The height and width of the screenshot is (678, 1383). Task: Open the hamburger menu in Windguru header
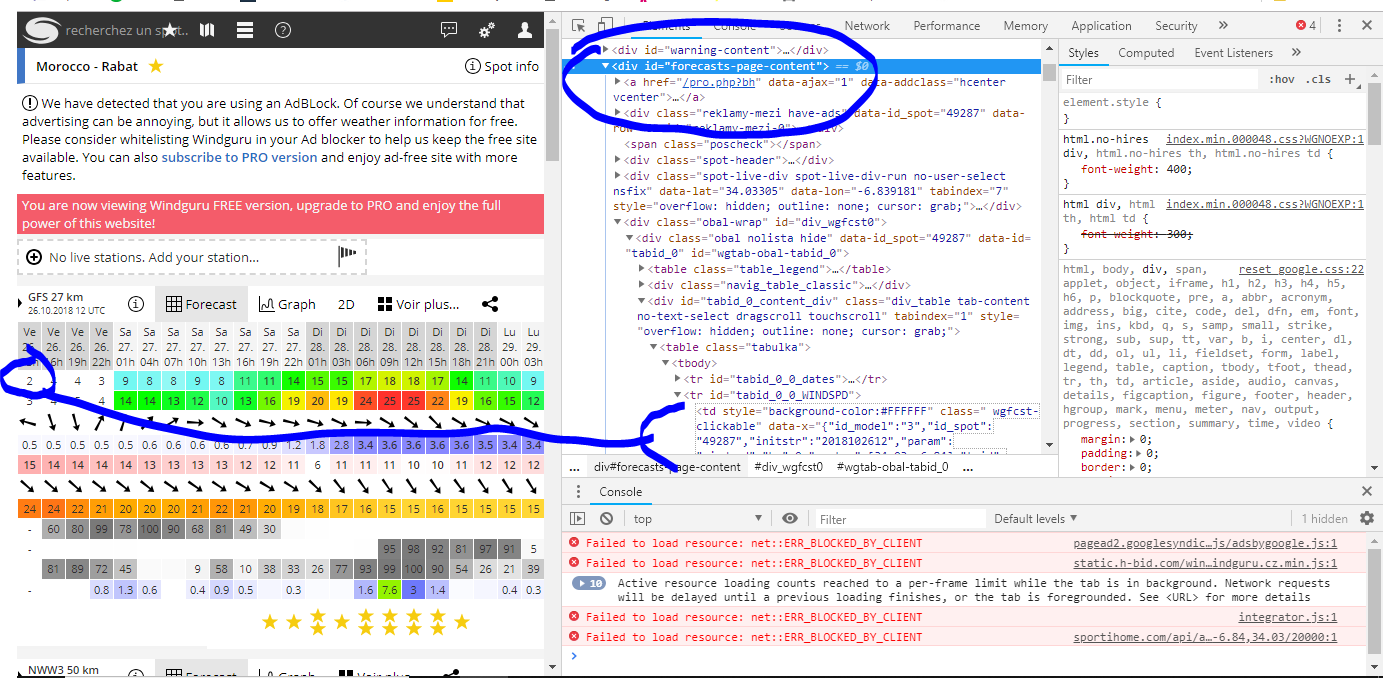tap(245, 31)
